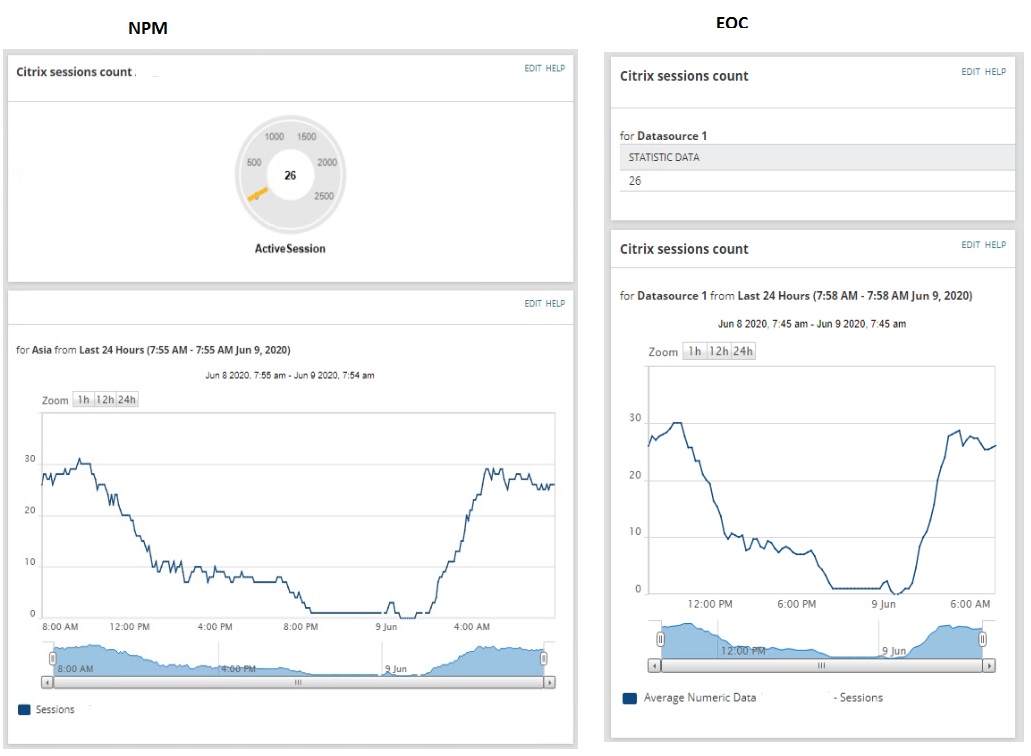Toggle the Sessions legend item in NPM chart

tap(47, 709)
